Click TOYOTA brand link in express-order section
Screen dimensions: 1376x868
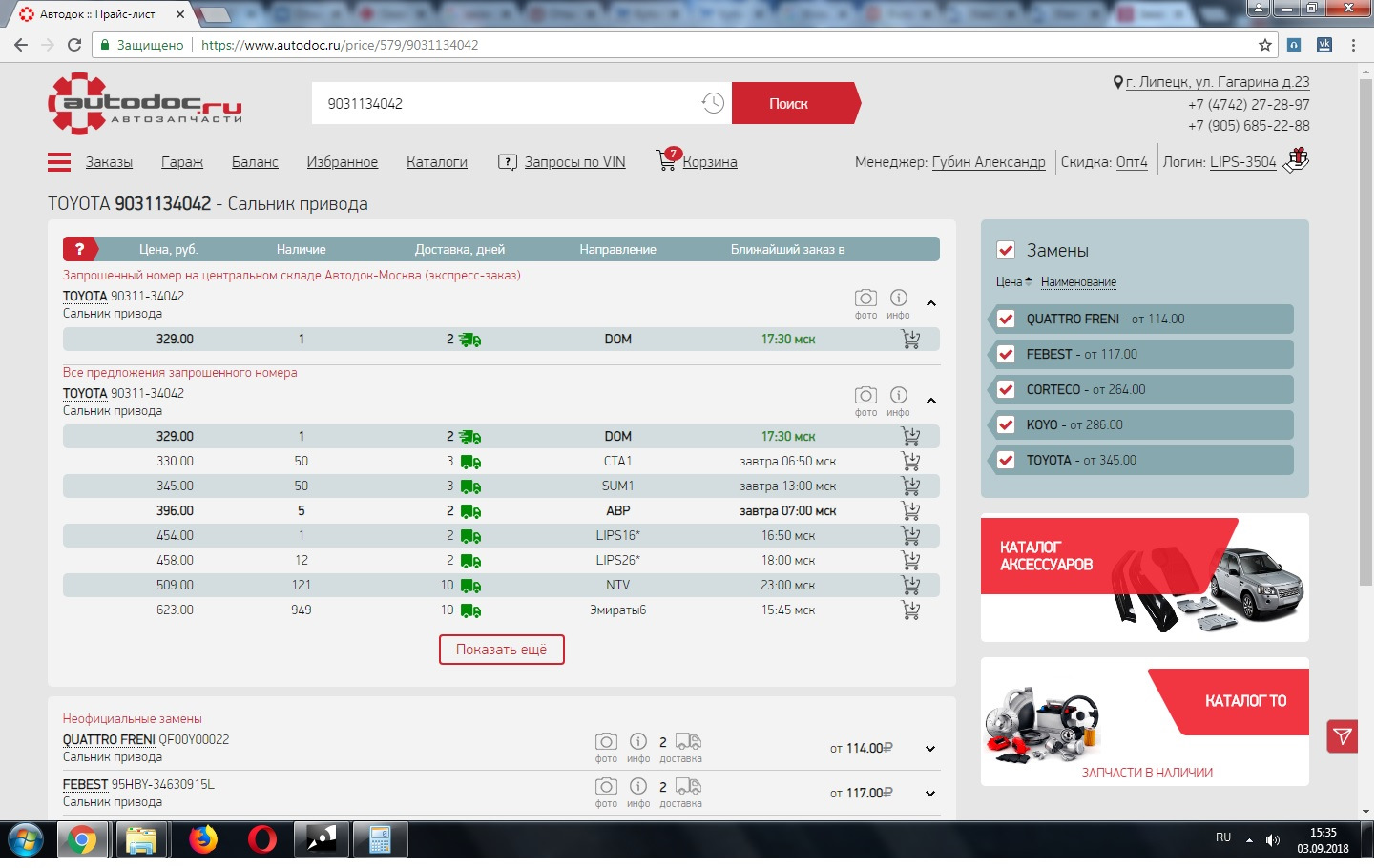click(x=85, y=297)
